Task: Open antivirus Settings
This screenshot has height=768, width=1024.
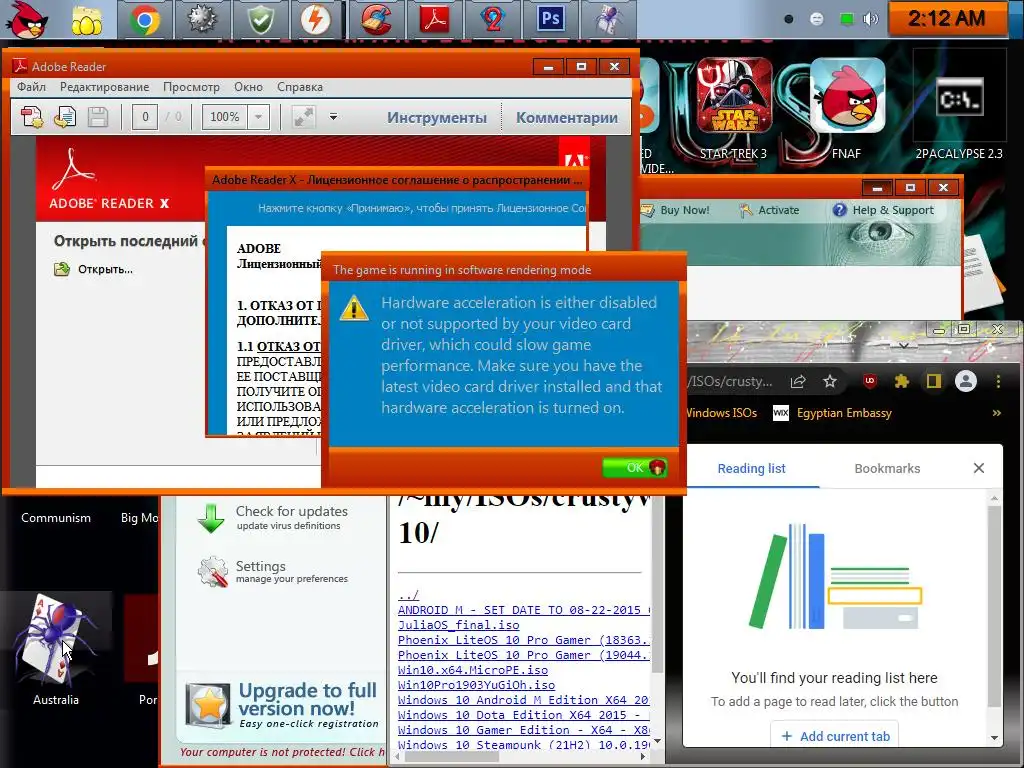Action: [x=273, y=571]
